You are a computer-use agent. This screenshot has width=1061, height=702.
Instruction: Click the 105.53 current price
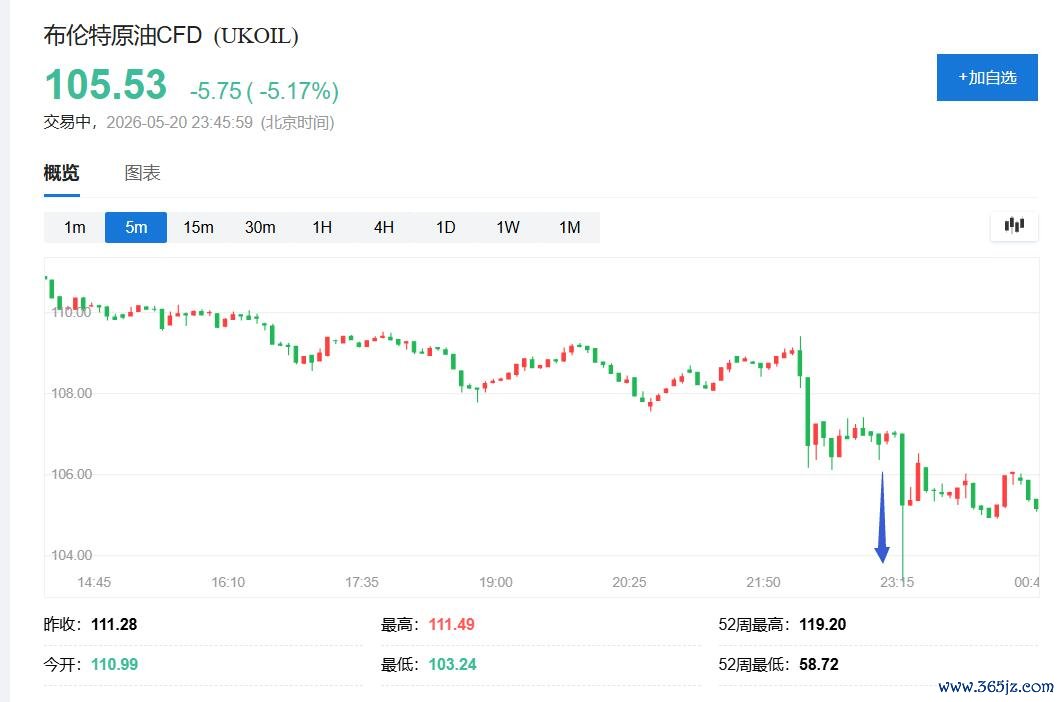(106, 85)
